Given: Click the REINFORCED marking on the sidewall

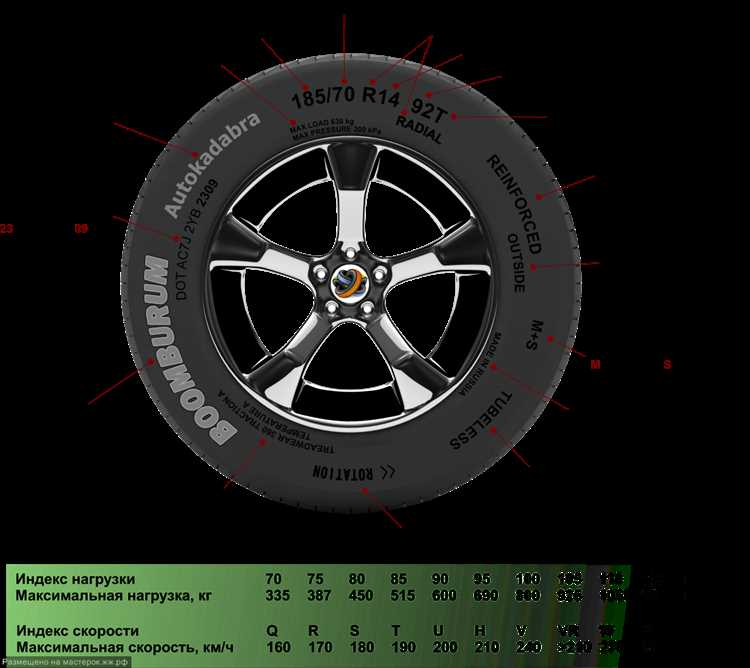Looking at the screenshot, I should (515, 204).
